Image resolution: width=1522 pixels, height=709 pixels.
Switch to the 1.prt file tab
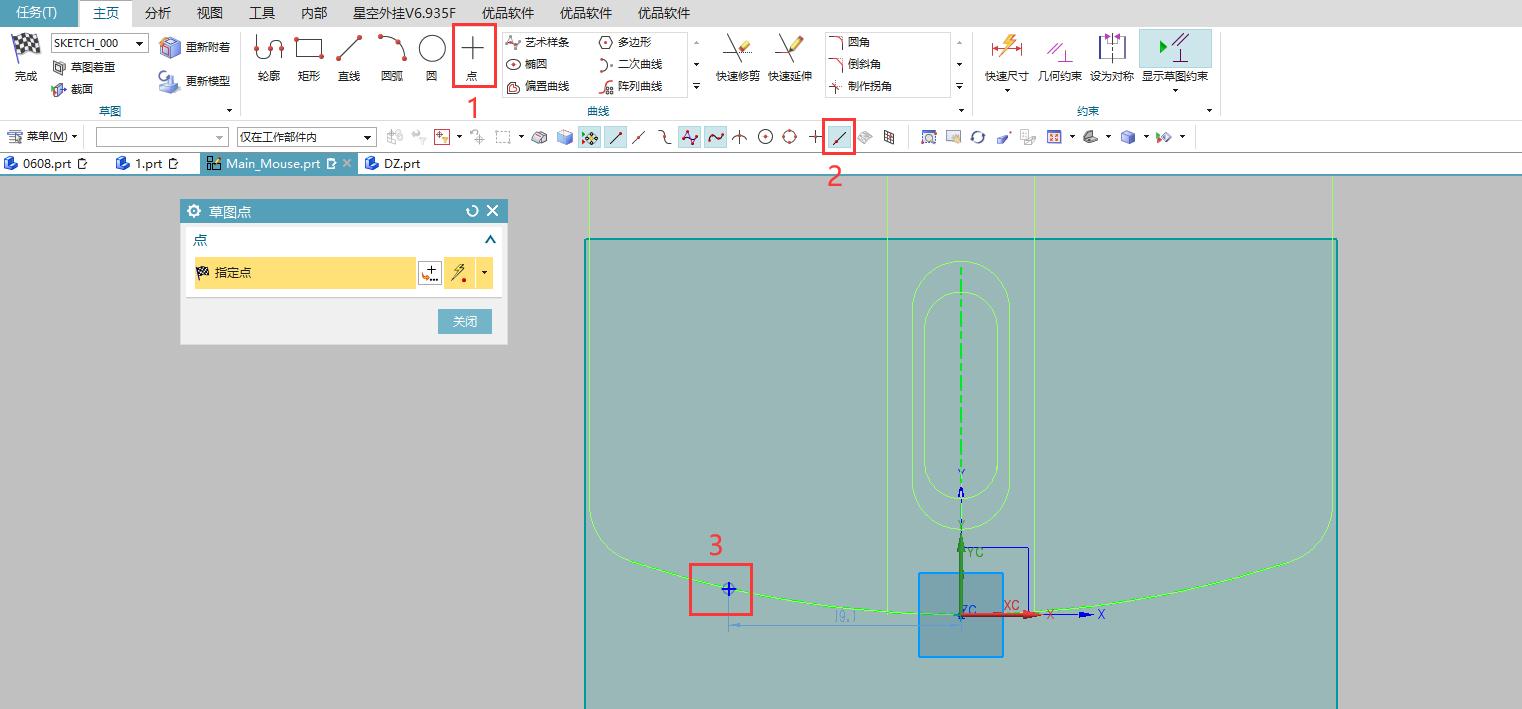[147, 163]
